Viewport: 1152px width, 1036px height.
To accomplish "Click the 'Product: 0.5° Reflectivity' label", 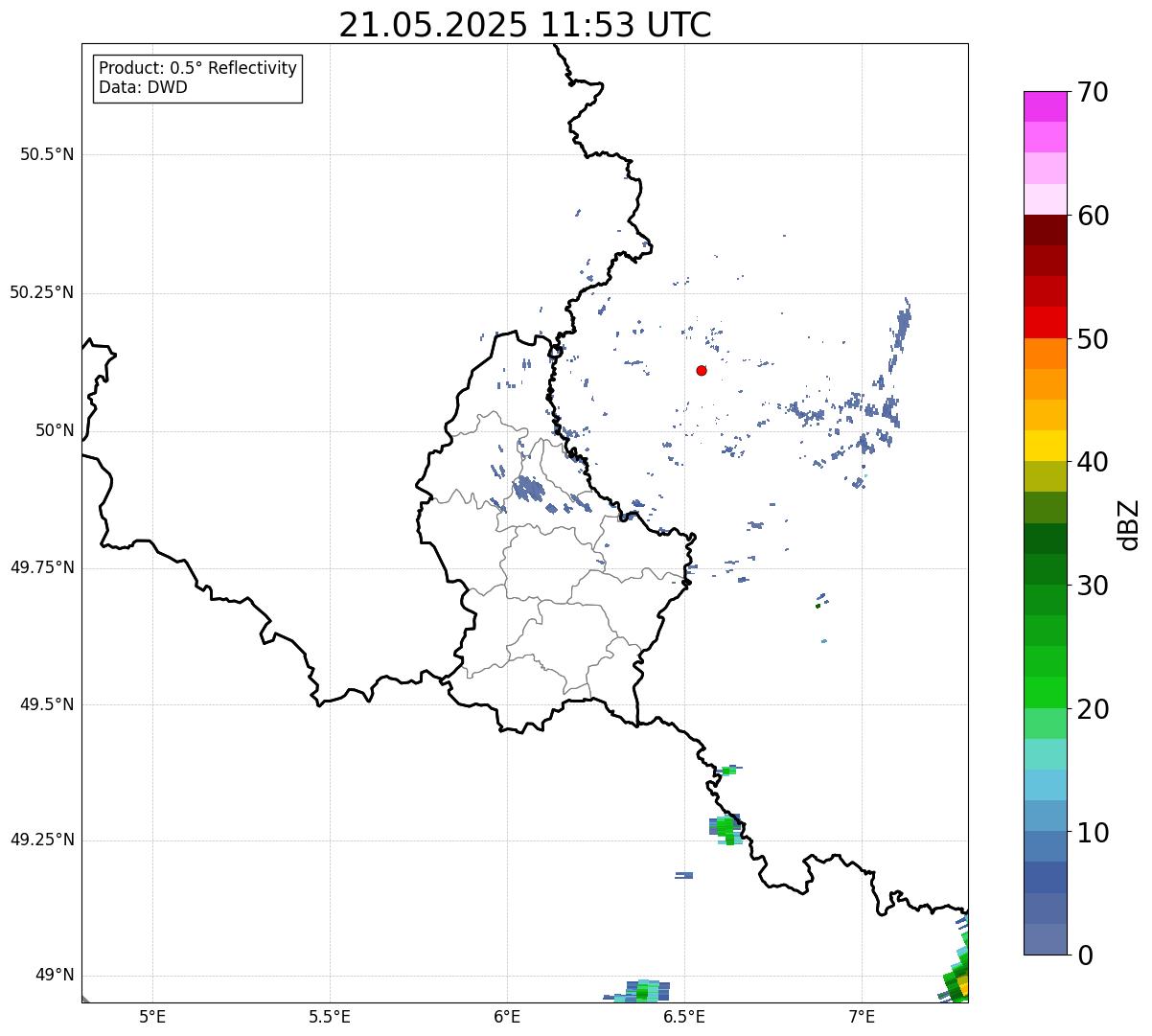I will [197, 68].
